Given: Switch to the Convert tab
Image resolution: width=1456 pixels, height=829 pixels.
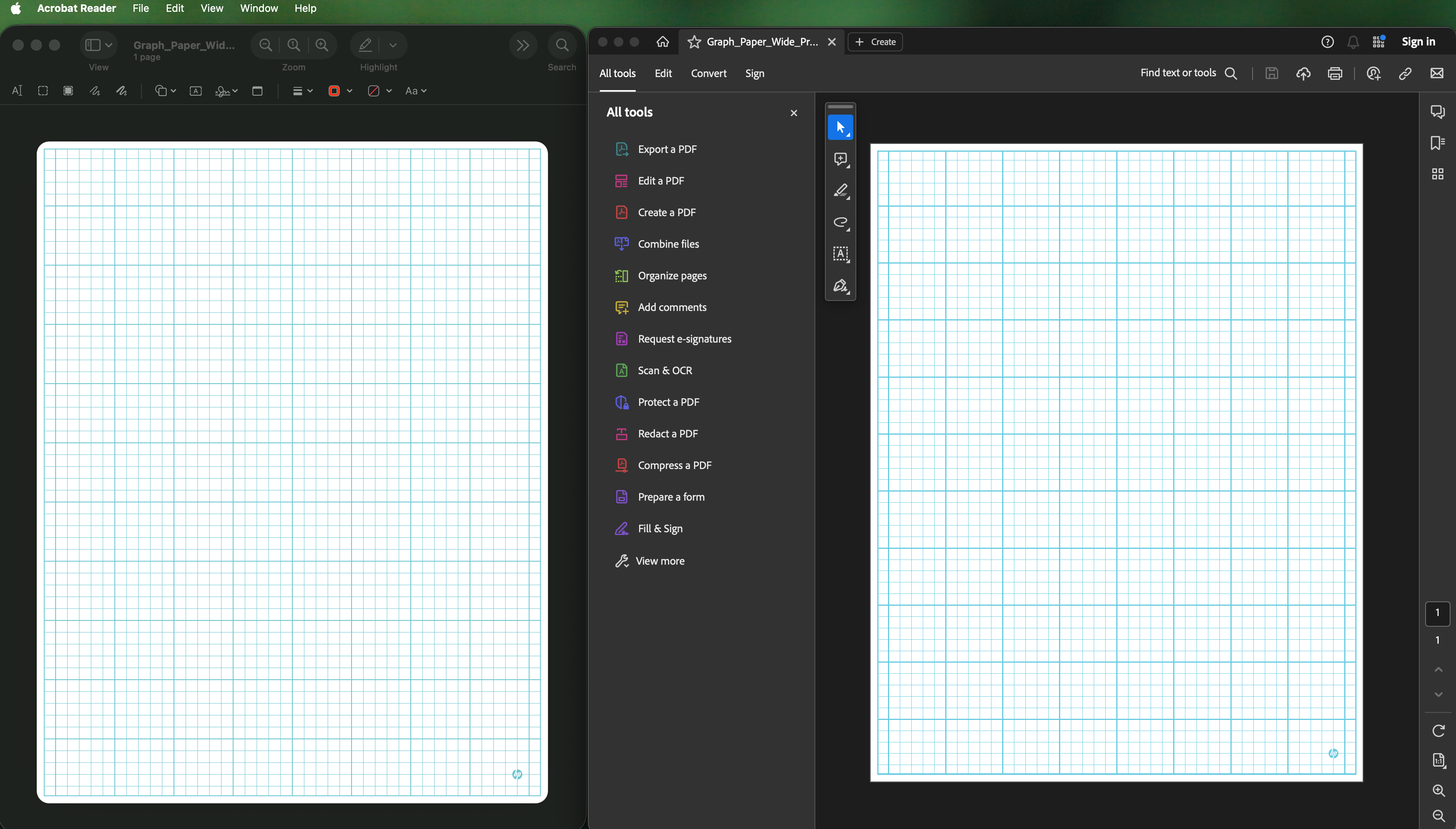Looking at the screenshot, I should 708,73.
